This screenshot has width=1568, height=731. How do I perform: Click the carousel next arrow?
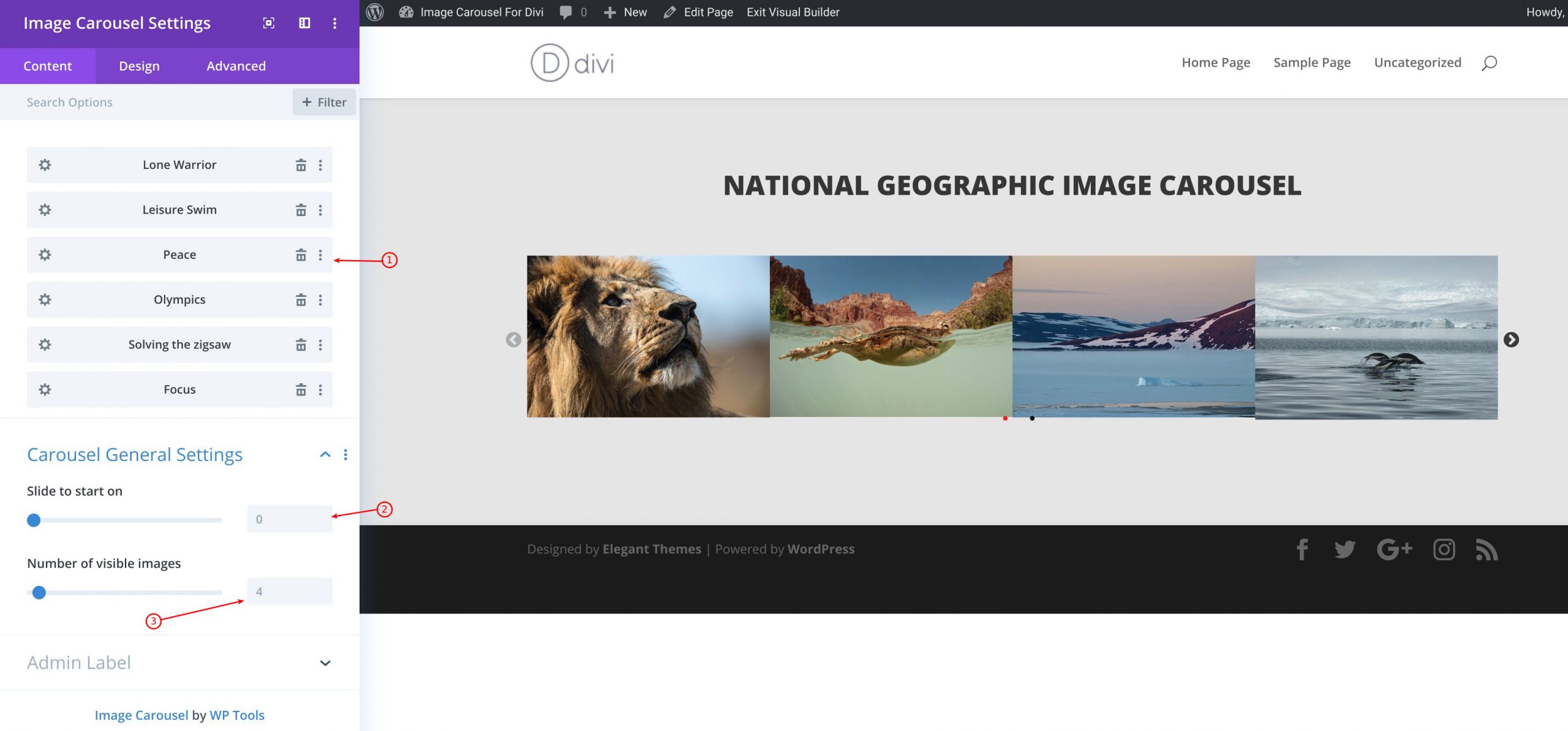point(1510,340)
